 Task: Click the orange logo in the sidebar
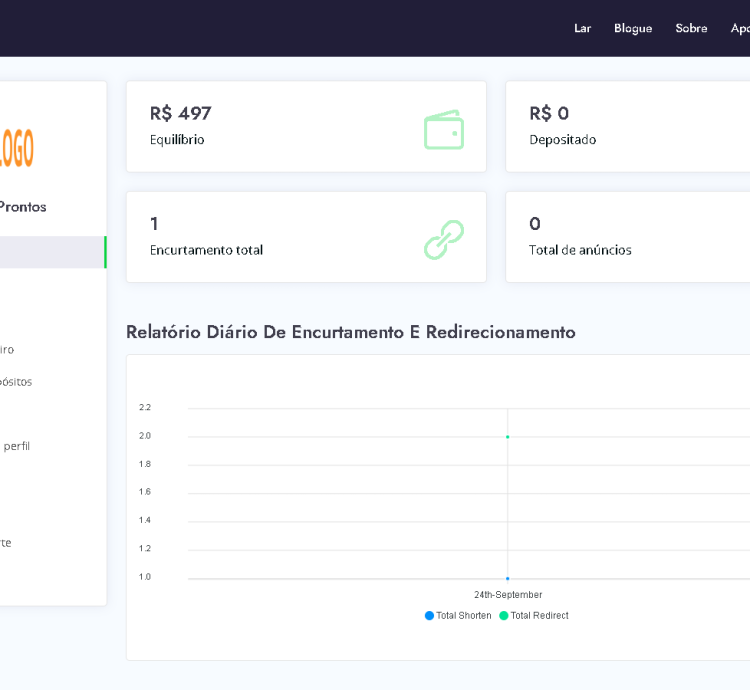point(17,148)
